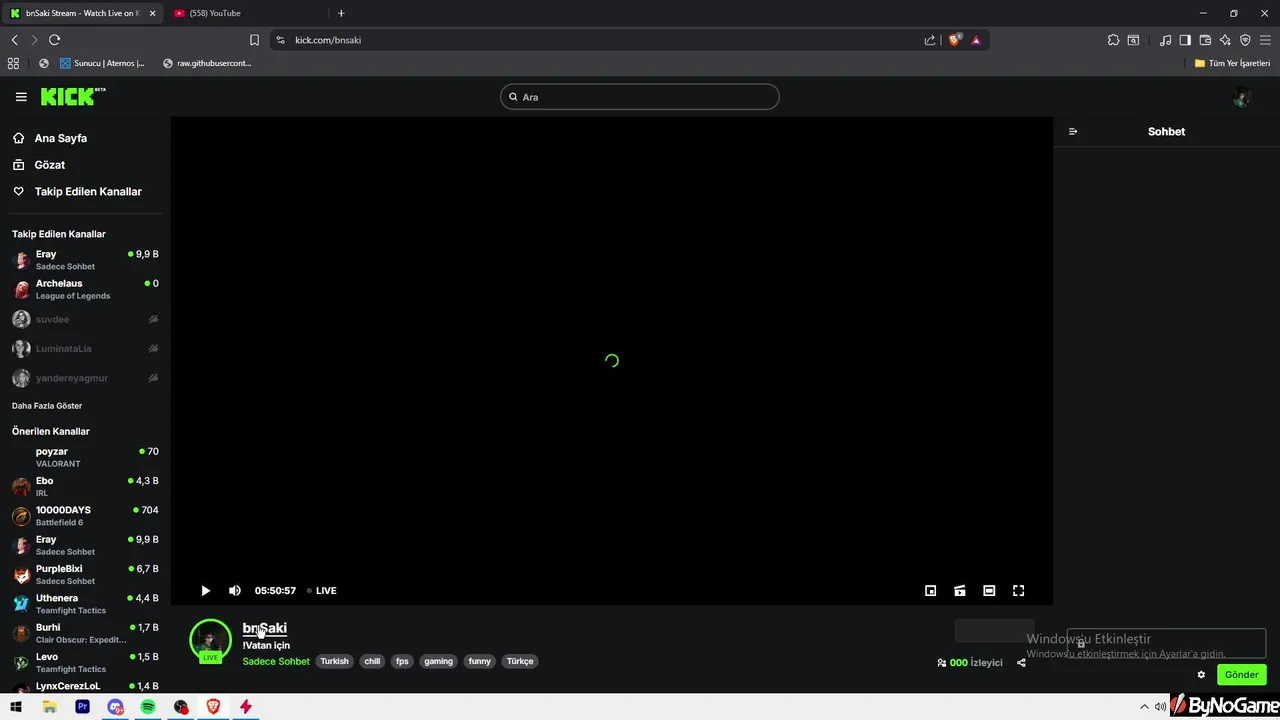This screenshot has height=720, width=1280.
Task: Open Leo AI sparkle icon
Action: (x=1225, y=40)
